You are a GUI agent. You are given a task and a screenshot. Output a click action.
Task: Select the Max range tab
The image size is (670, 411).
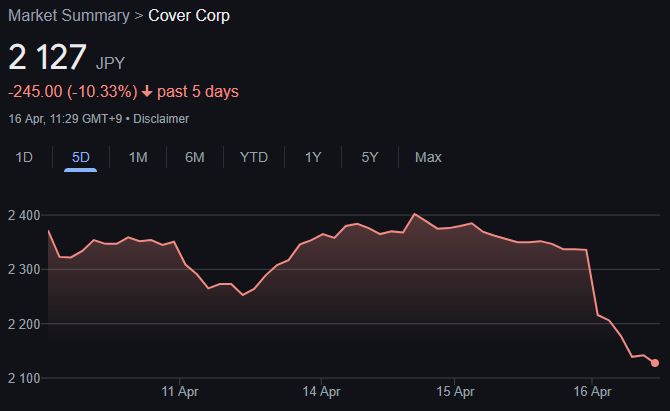point(428,157)
